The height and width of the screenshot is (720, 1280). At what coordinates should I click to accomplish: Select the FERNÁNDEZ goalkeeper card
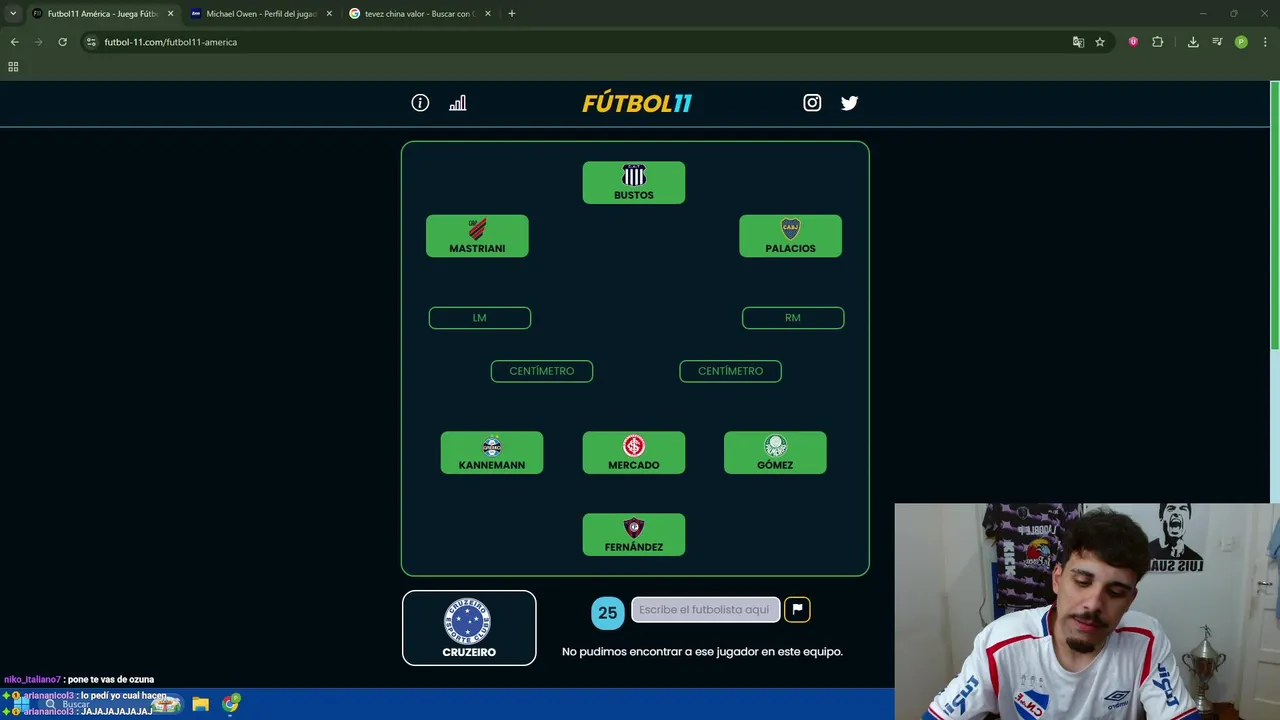(x=634, y=535)
